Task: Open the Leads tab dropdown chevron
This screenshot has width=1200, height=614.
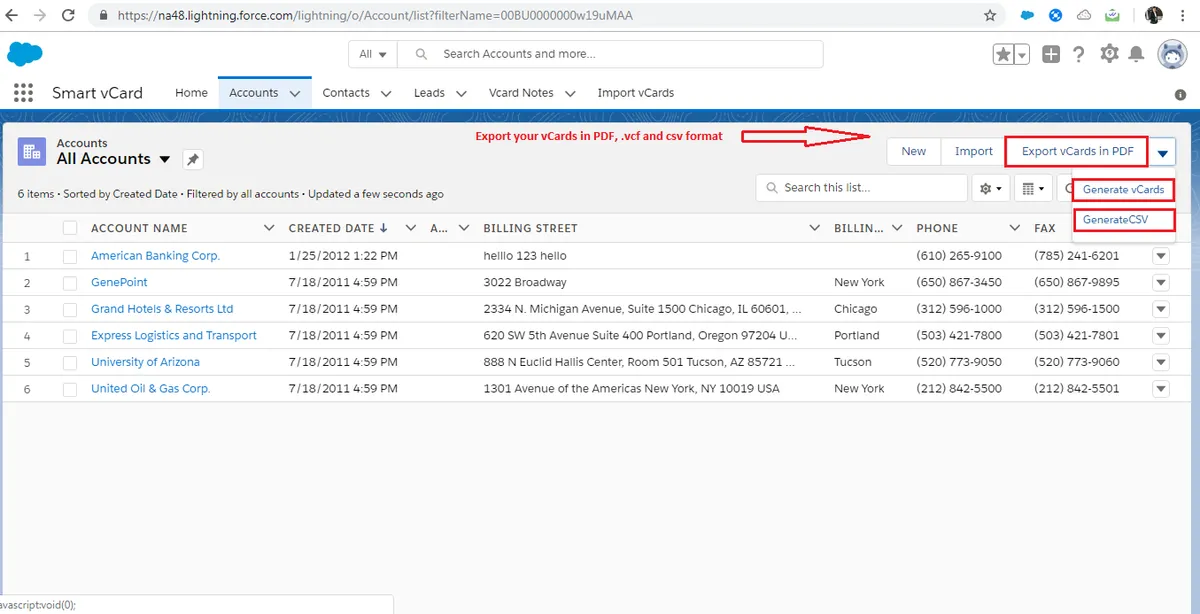Action: [x=461, y=93]
